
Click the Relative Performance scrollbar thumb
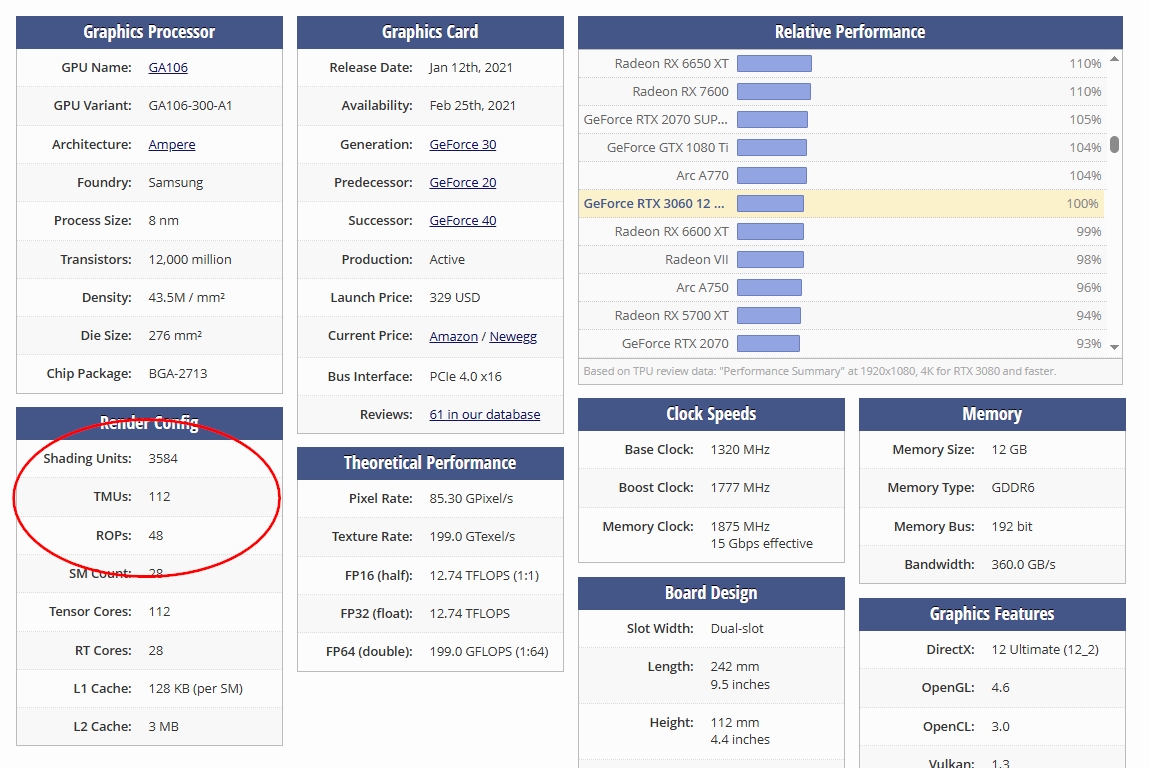point(1115,144)
